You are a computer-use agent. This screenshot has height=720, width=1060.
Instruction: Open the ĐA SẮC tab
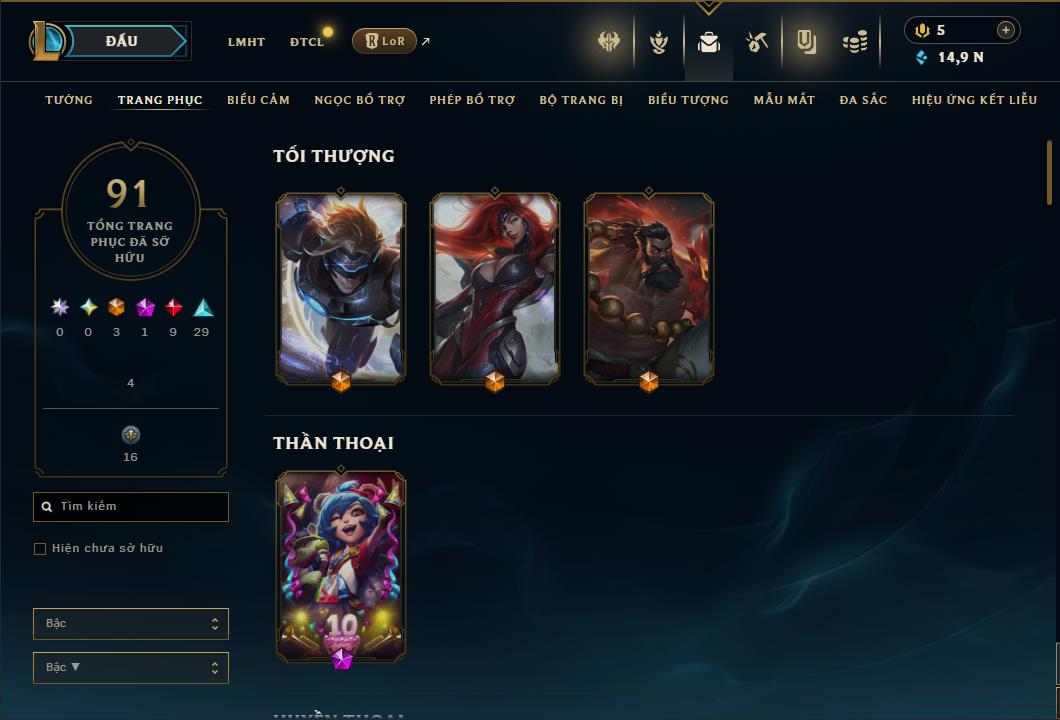[863, 100]
